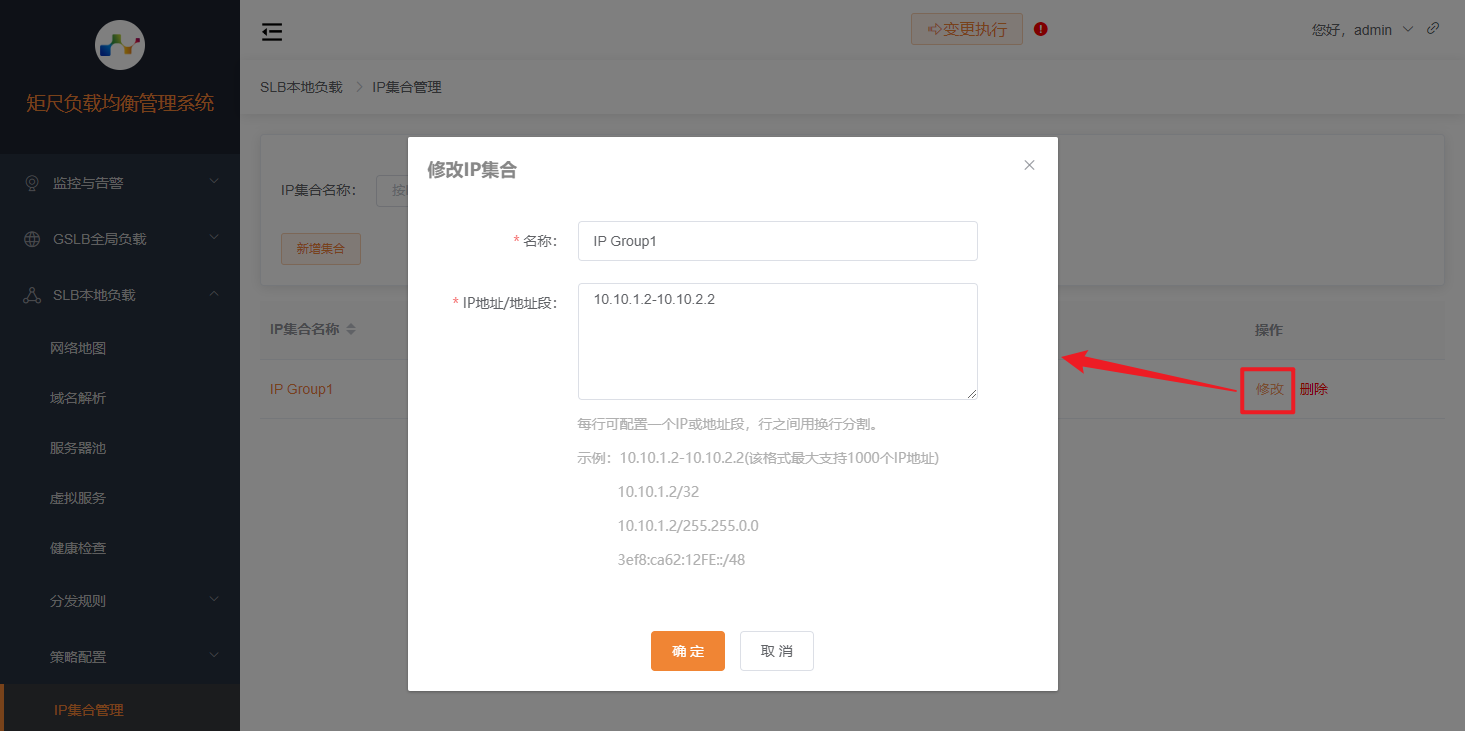Cancel editing with the 取消 button
The width and height of the screenshot is (1465, 731).
(776, 650)
